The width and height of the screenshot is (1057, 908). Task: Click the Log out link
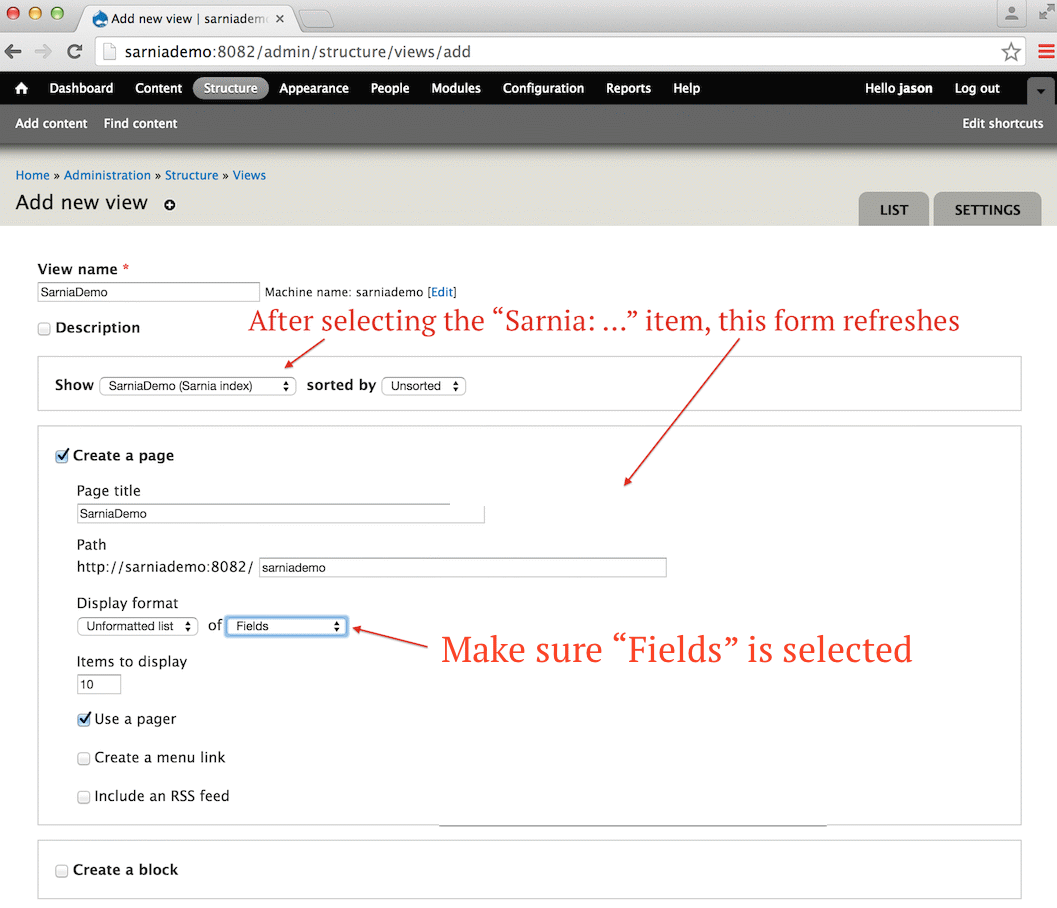[x=977, y=88]
